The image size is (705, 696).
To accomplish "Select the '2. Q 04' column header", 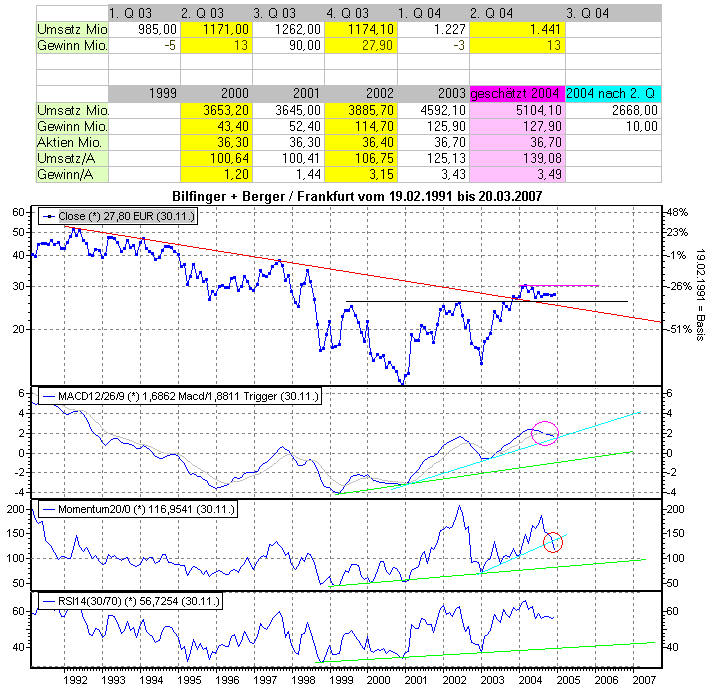I will point(518,13).
